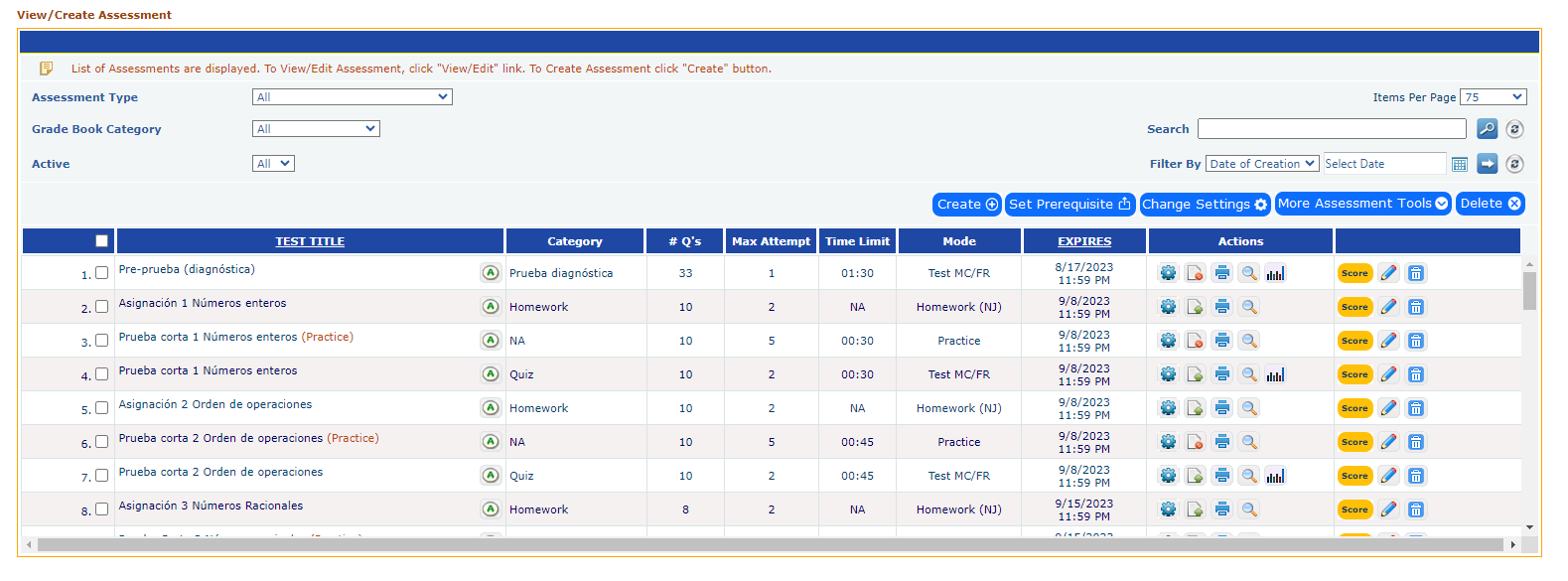The width and height of the screenshot is (1568, 581).
Task: Open the Assessment Type dropdown
Action: [x=352, y=97]
